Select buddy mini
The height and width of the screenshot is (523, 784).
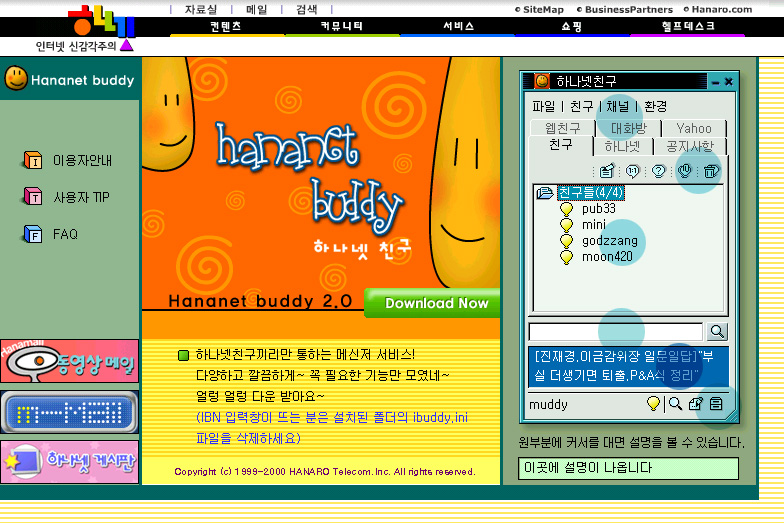594,224
